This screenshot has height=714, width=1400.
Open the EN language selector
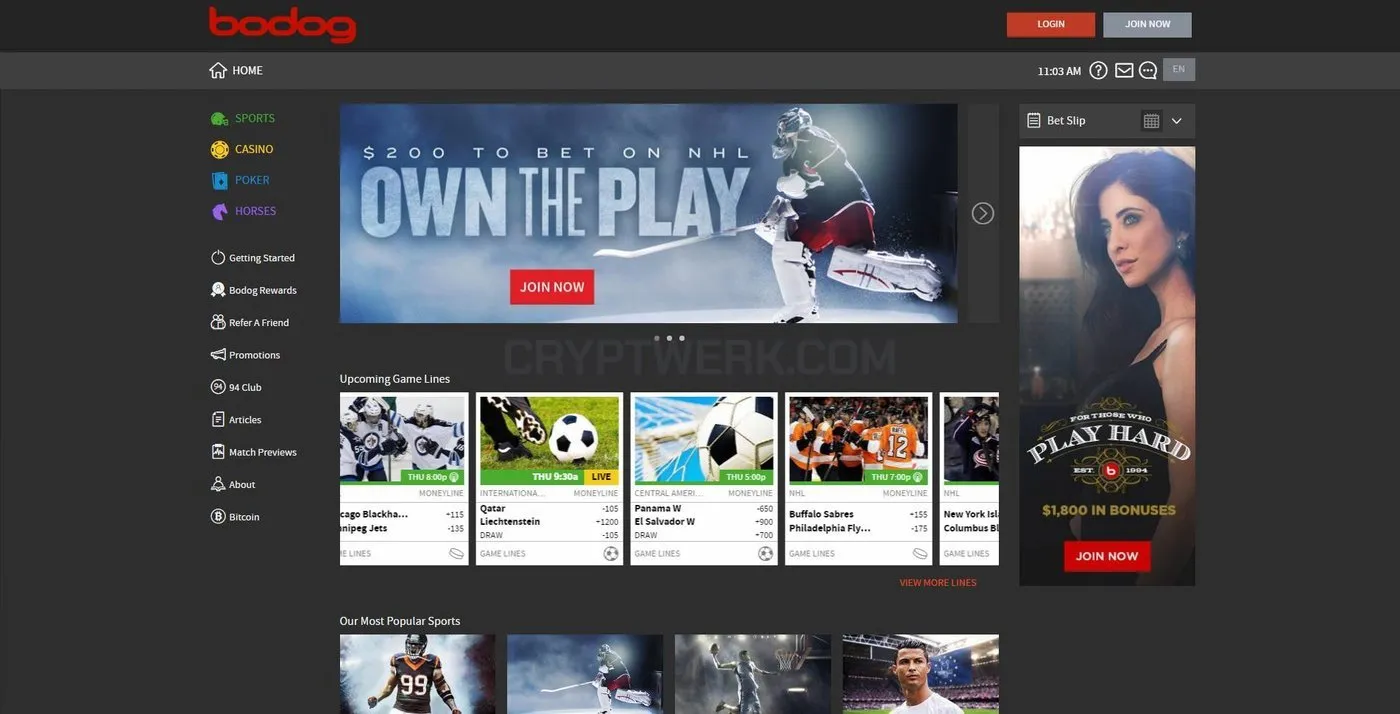1179,70
